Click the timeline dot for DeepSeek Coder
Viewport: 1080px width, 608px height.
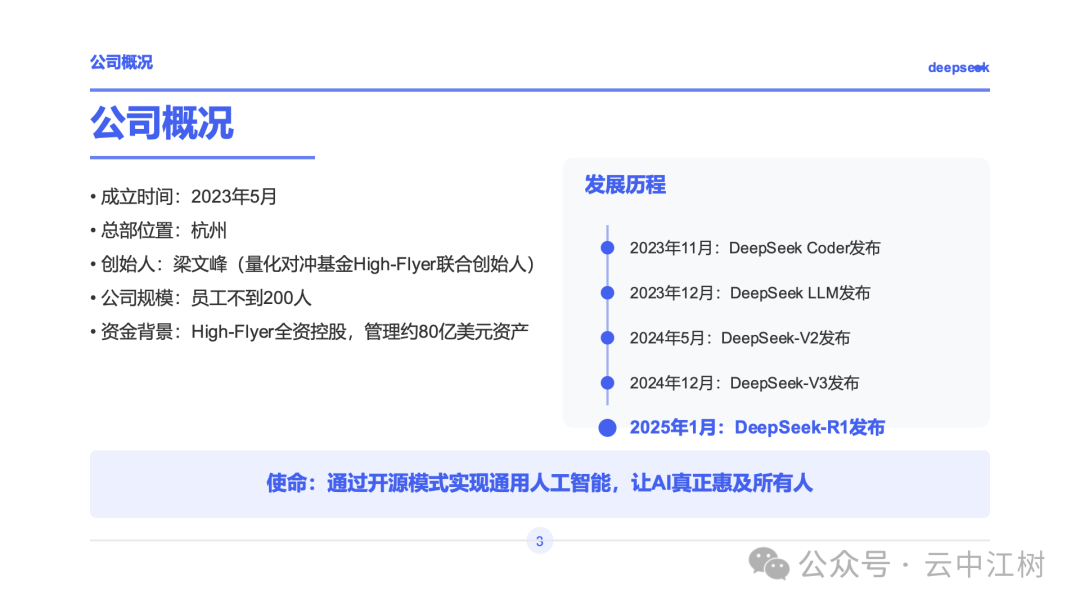coord(608,248)
